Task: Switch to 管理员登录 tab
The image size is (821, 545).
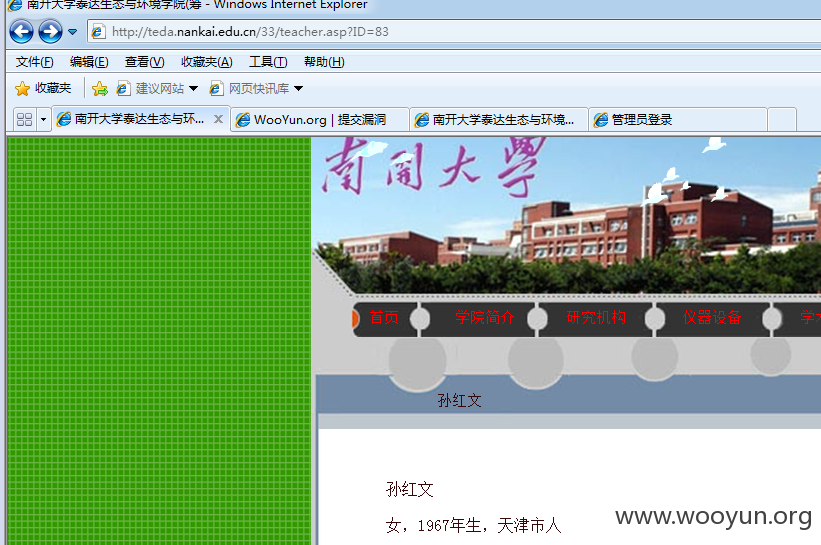Action: click(x=678, y=120)
